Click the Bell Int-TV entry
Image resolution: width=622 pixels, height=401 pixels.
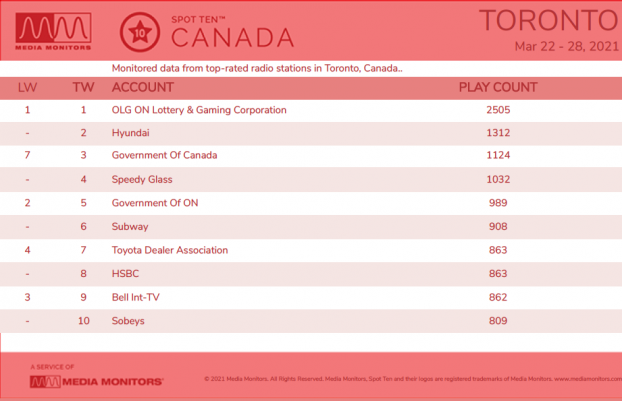click(x=136, y=297)
